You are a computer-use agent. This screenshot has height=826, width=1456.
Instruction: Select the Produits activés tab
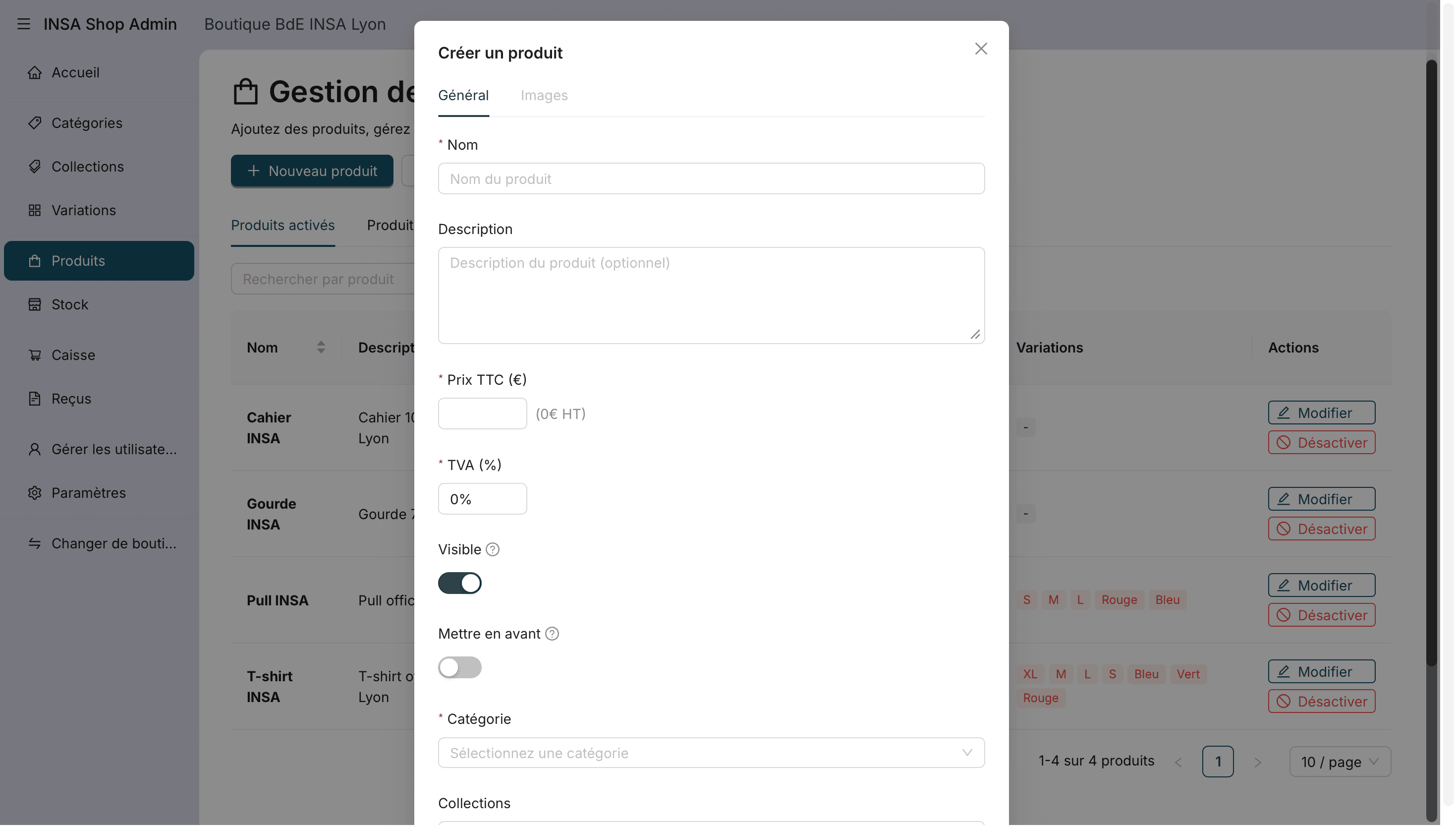point(283,225)
